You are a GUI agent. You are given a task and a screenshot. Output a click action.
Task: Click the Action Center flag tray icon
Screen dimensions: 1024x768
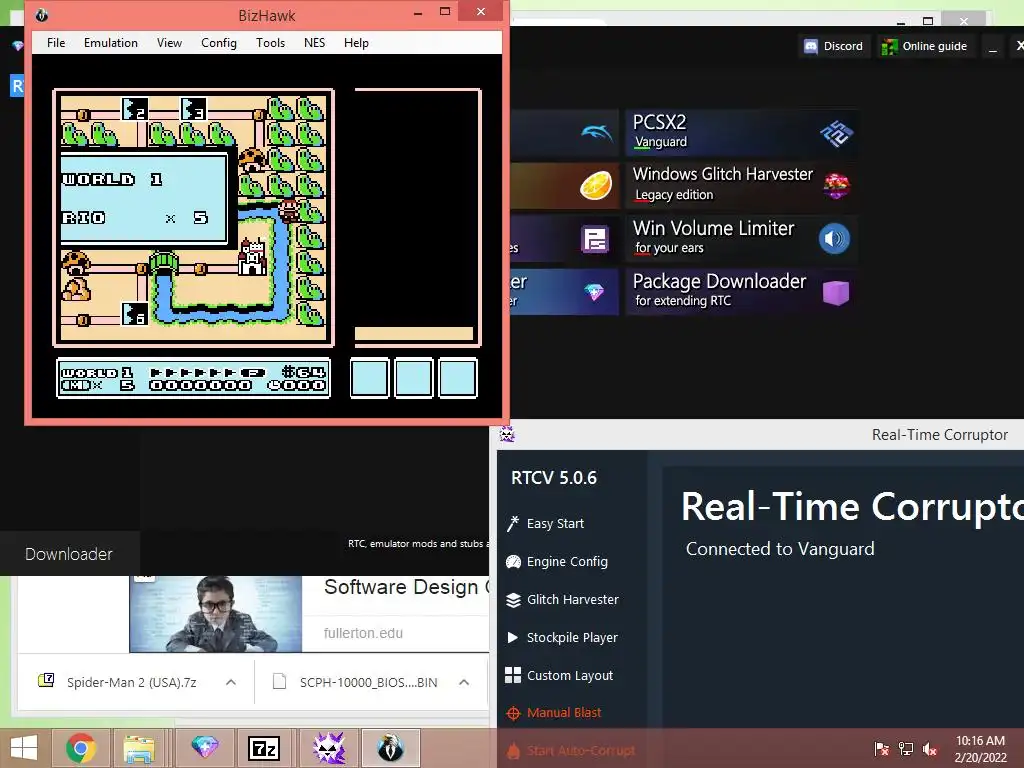pyautogui.click(x=882, y=749)
